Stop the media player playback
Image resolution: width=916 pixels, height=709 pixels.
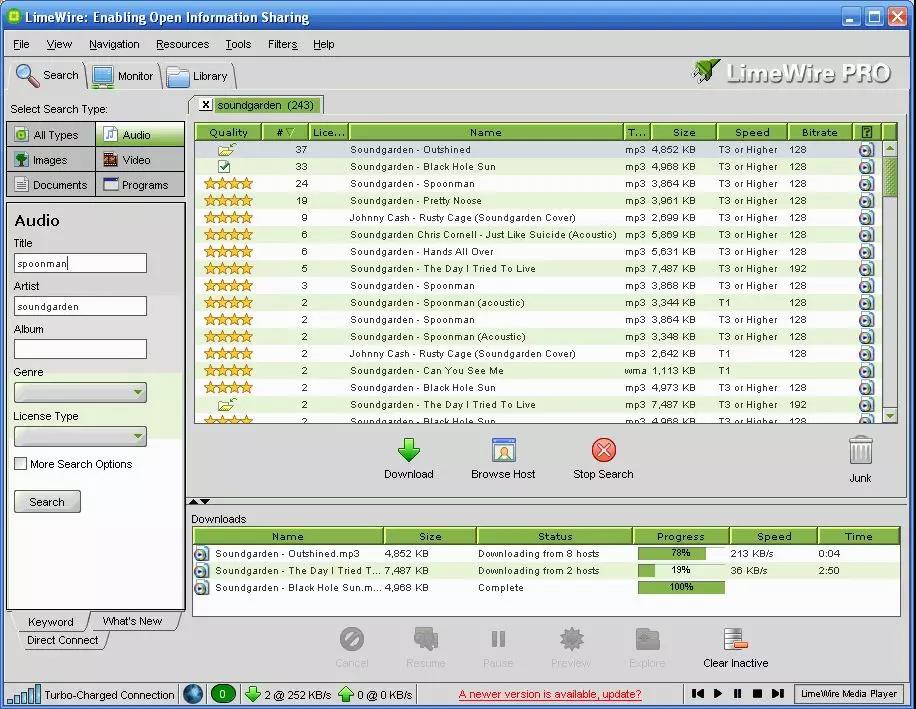pos(757,693)
